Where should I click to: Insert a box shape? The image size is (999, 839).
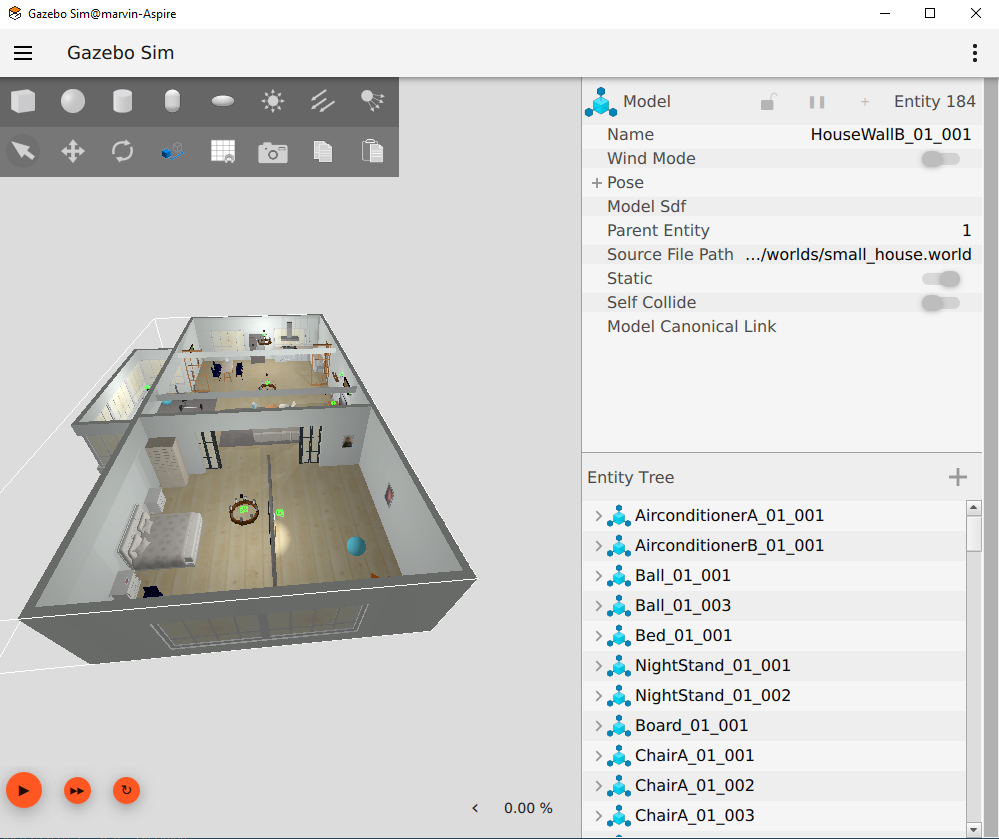(23, 101)
